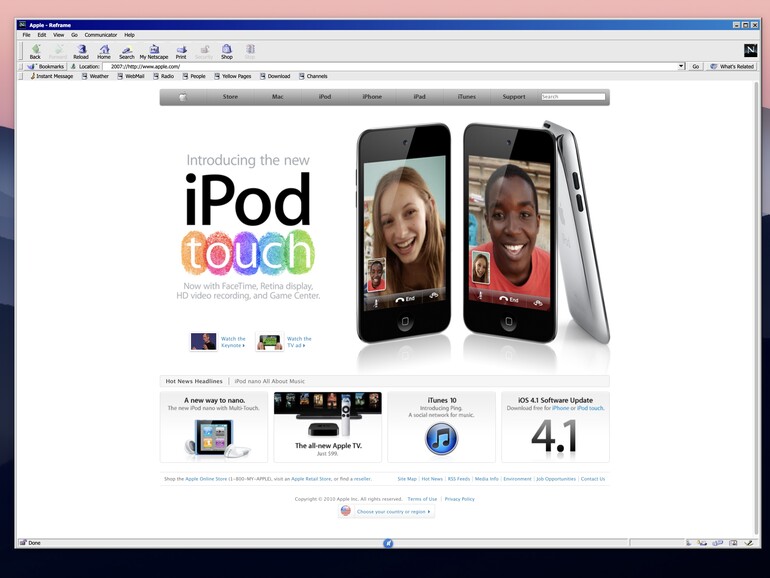Print the page using the toolbar
The width and height of the screenshot is (770, 578).
[181, 52]
